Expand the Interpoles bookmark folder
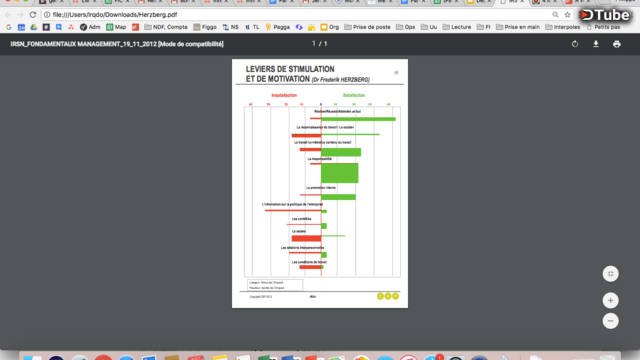Viewport: 640px width, 360px height. [x=563, y=27]
